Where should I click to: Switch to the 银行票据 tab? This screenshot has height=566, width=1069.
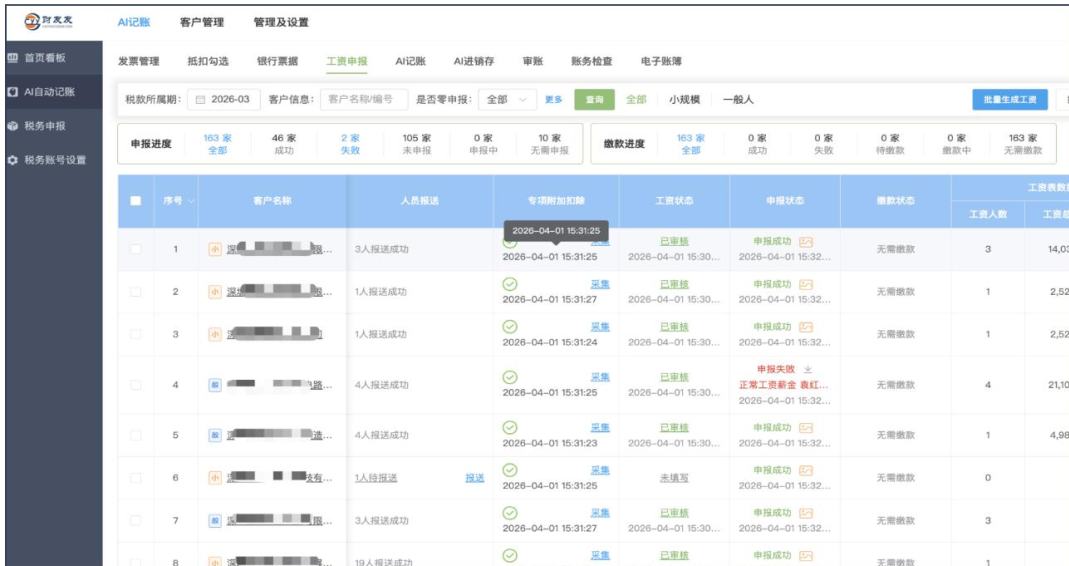tap(277, 61)
